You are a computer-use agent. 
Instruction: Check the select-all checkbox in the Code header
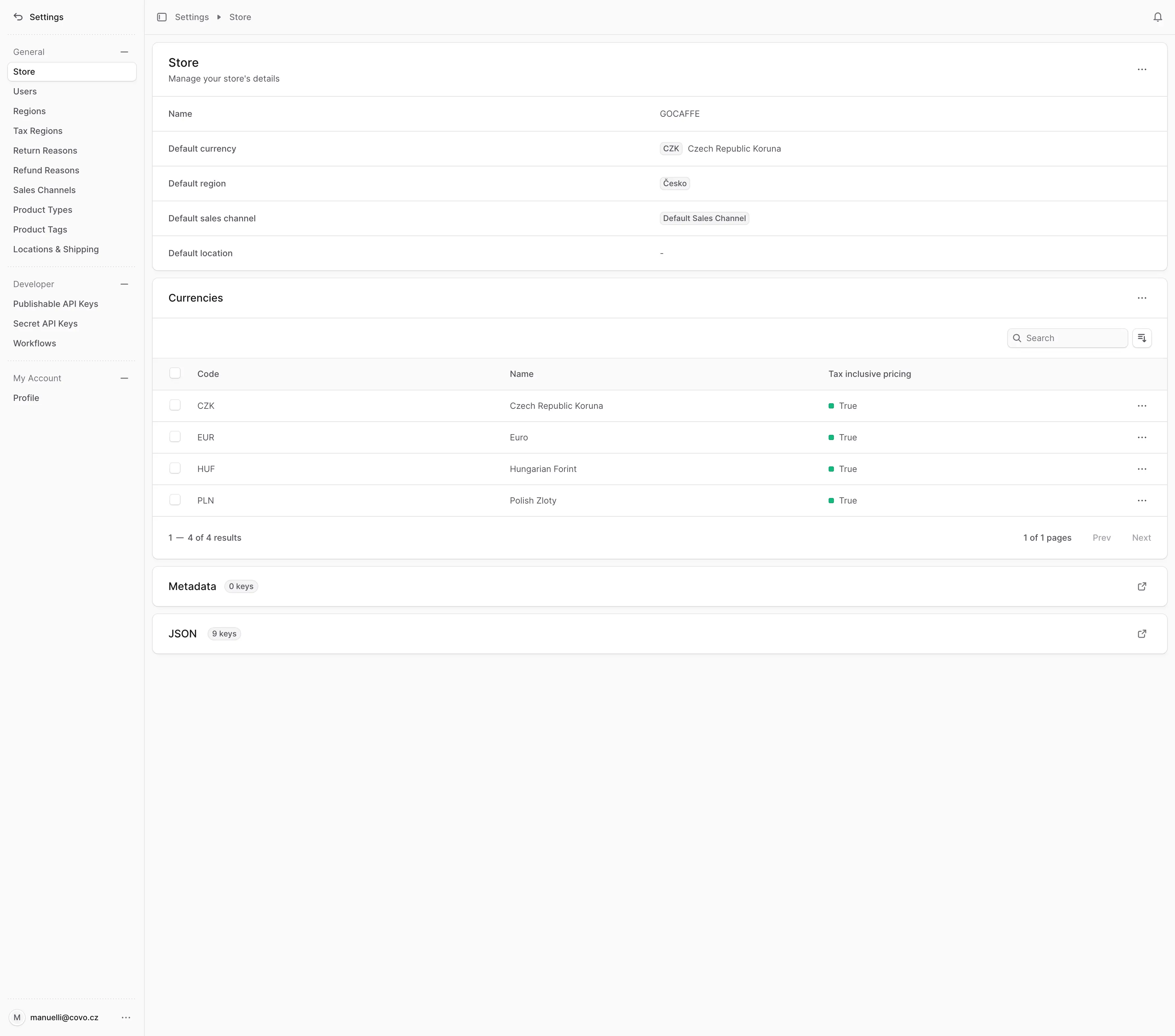(175, 373)
